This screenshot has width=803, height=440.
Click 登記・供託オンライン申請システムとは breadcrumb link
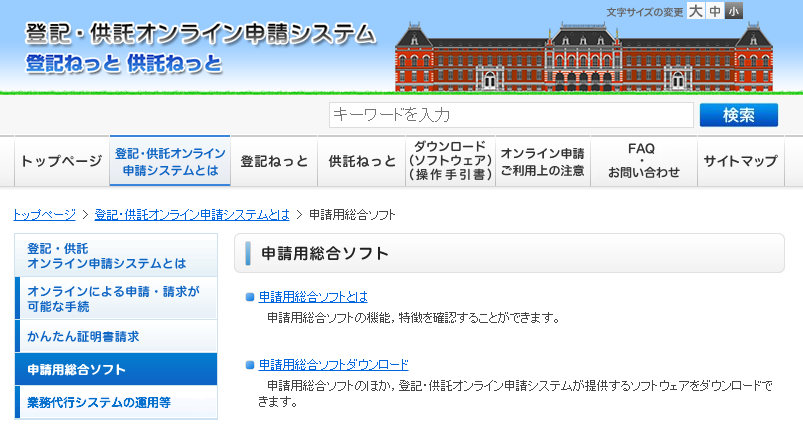pos(192,215)
